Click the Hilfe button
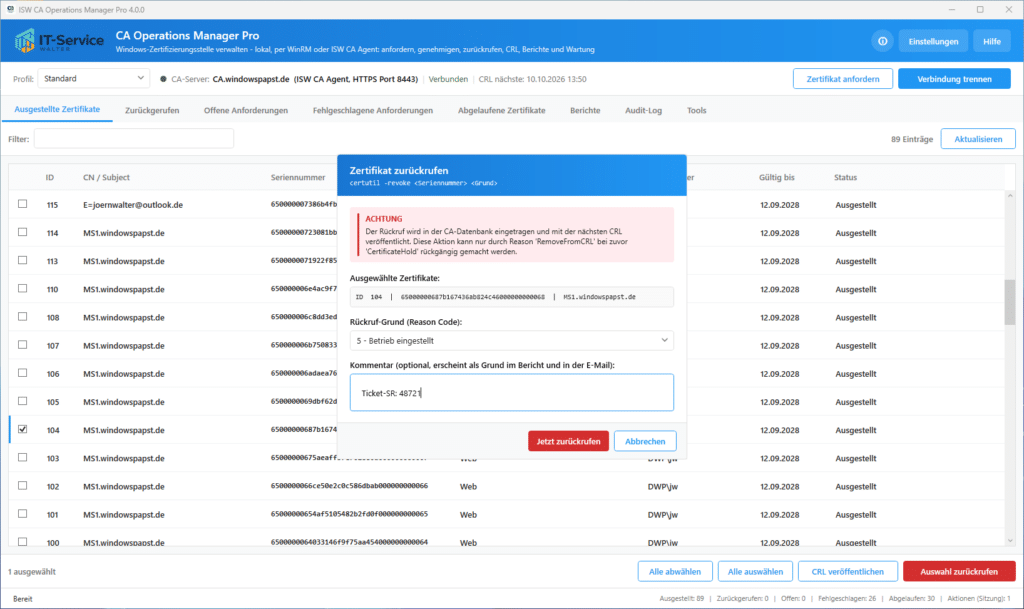 point(991,41)
